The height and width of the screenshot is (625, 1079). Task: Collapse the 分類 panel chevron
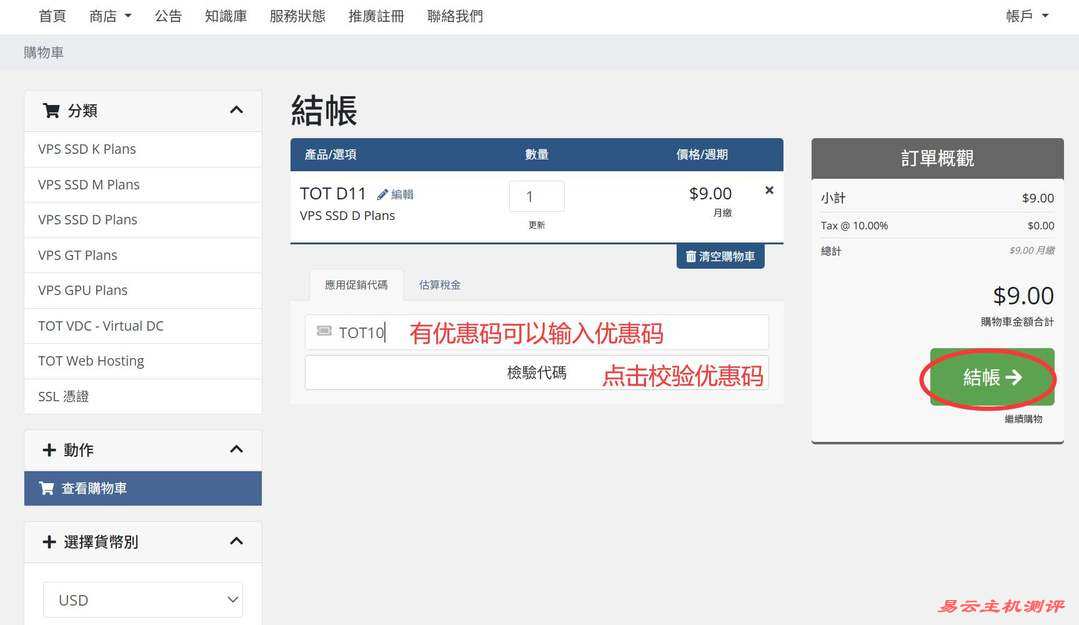click(236, 110)
